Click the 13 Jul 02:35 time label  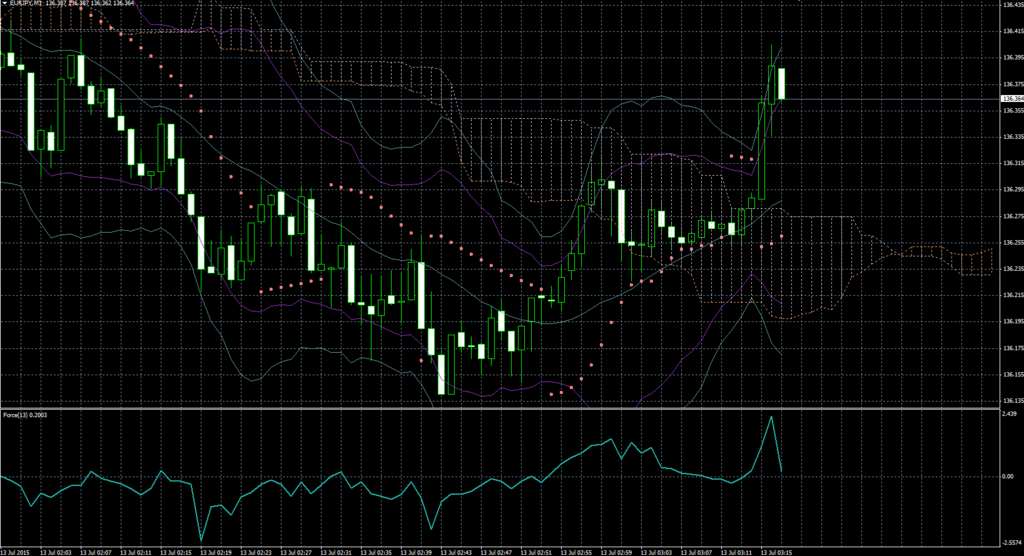(x=376, y=552)
